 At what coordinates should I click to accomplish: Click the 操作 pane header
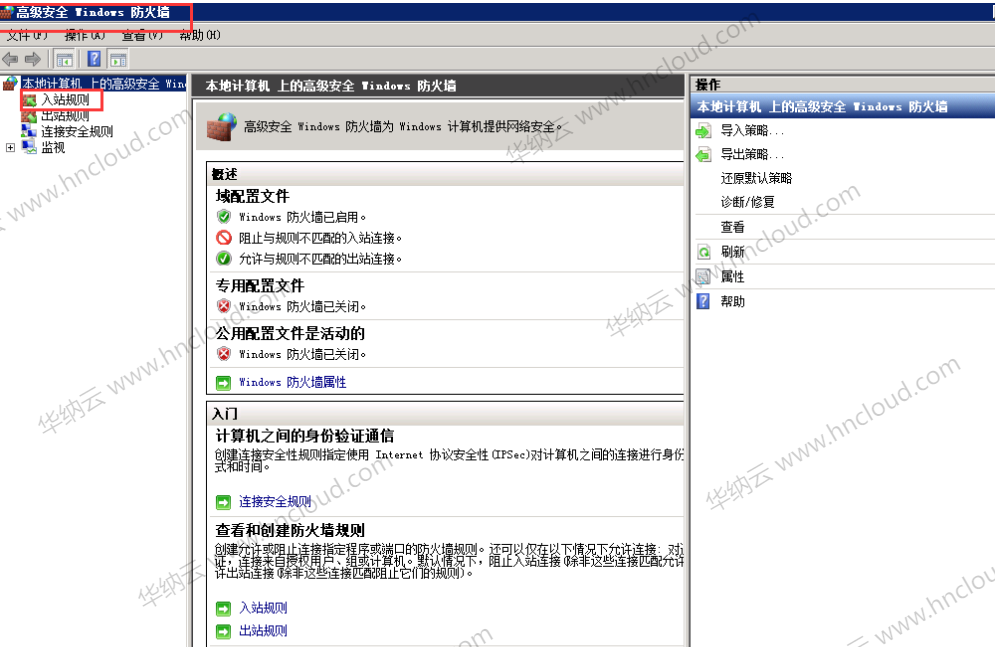click(x=708, y=85)
